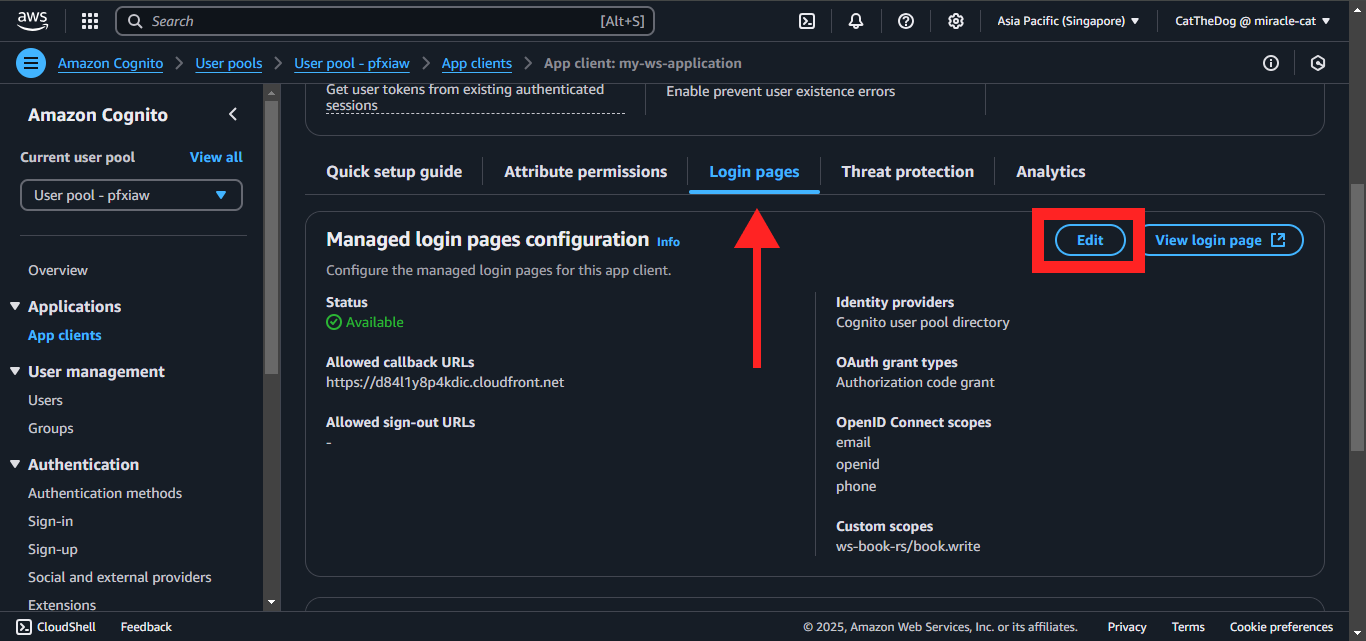Collapse the Authentication section
This screenshot has width=1366, height=641.
tap(15, 464)
